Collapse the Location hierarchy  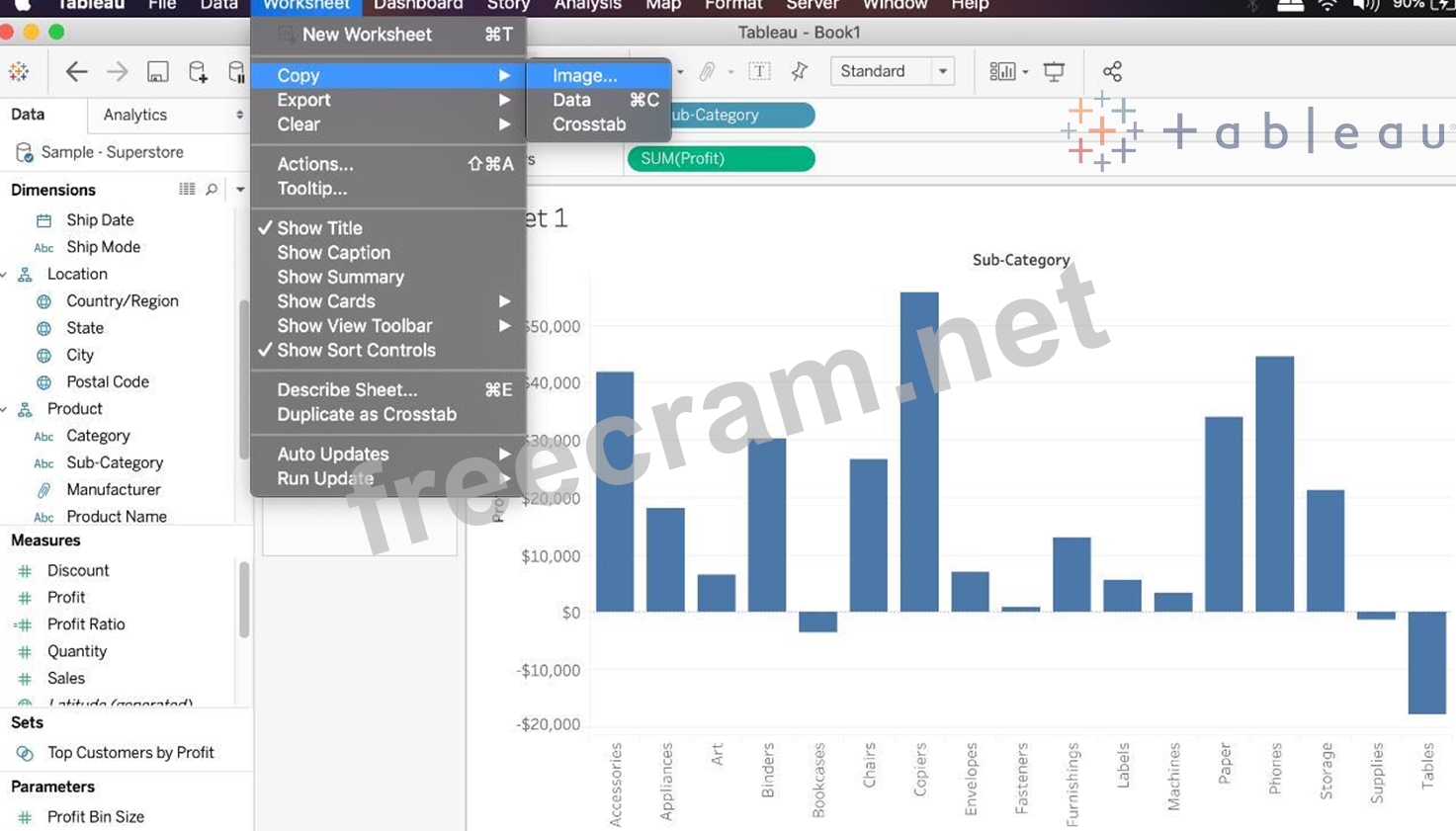pos(5,275)
